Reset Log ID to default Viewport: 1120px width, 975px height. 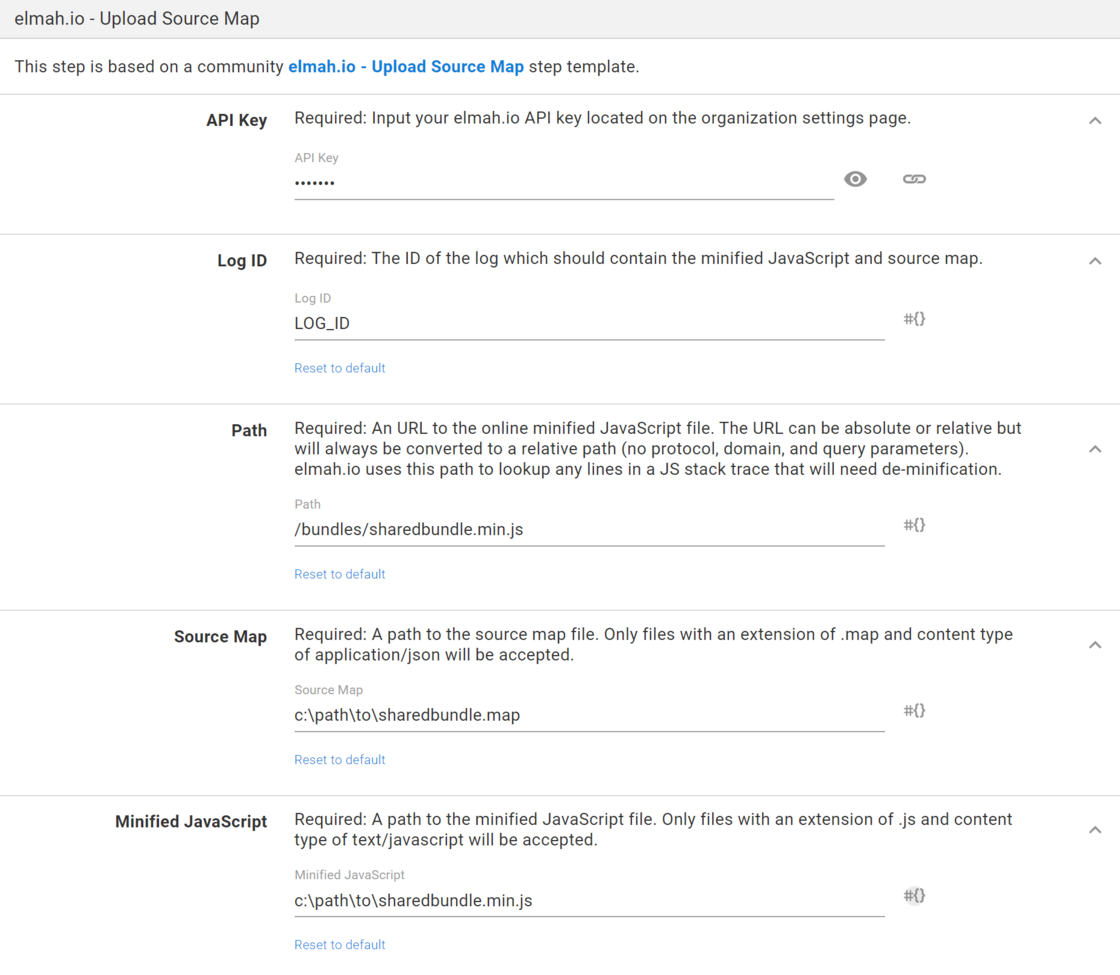(339, 368)
